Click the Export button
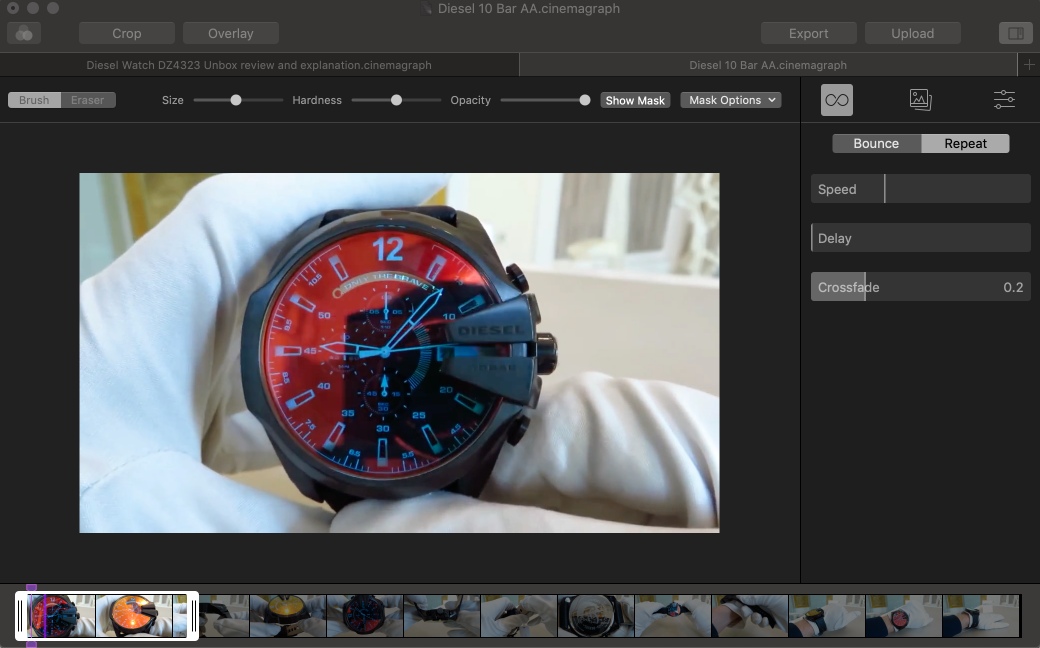This screenshot has width=1040, height=648. click(x=809, y=33)
